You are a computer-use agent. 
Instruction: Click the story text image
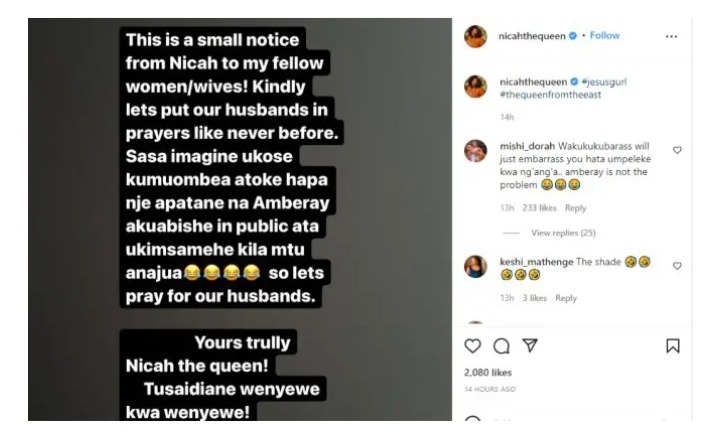click(x=240, y=220)
